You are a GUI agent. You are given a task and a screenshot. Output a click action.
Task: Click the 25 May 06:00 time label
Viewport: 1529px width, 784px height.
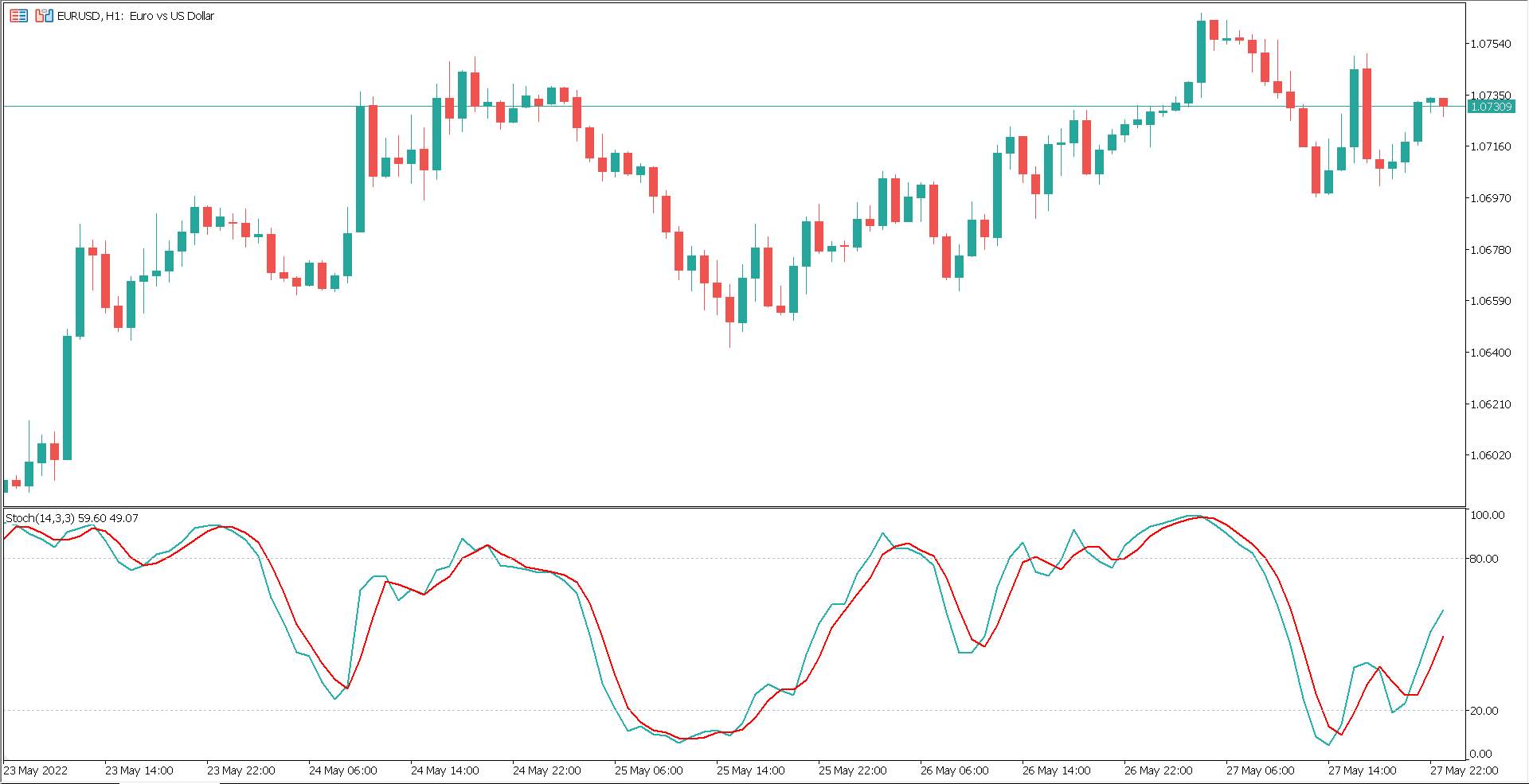(649, 770)
